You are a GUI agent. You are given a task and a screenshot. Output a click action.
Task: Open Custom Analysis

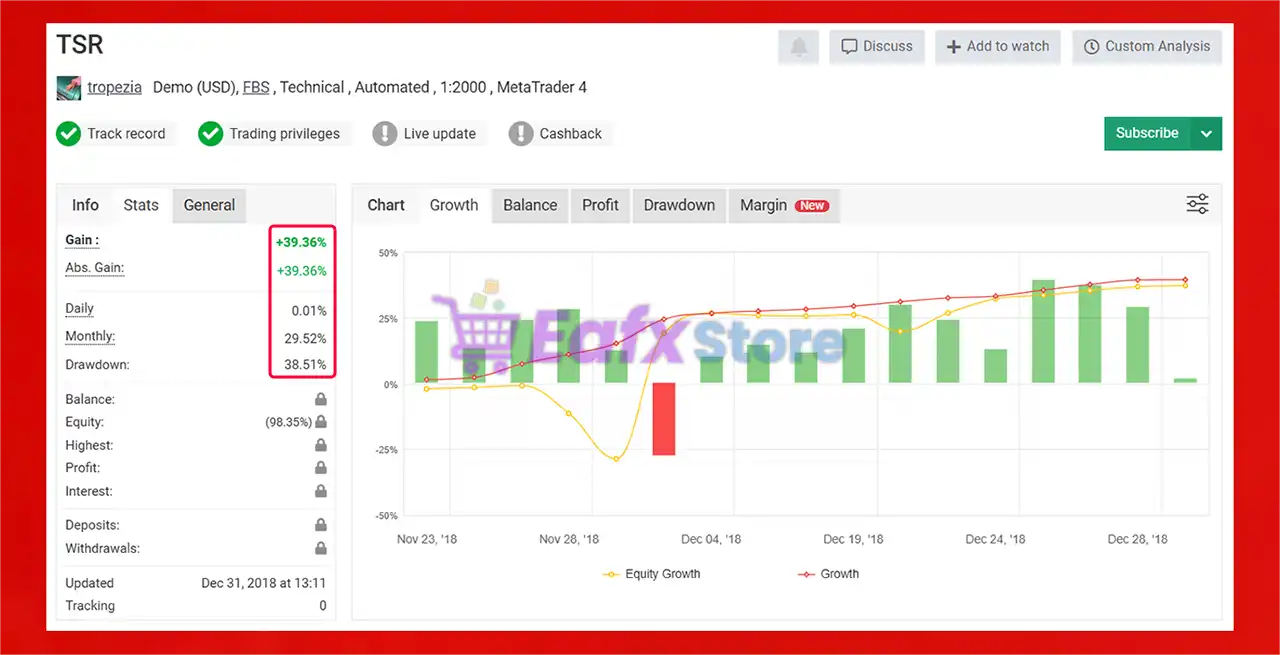point(1147,47)
